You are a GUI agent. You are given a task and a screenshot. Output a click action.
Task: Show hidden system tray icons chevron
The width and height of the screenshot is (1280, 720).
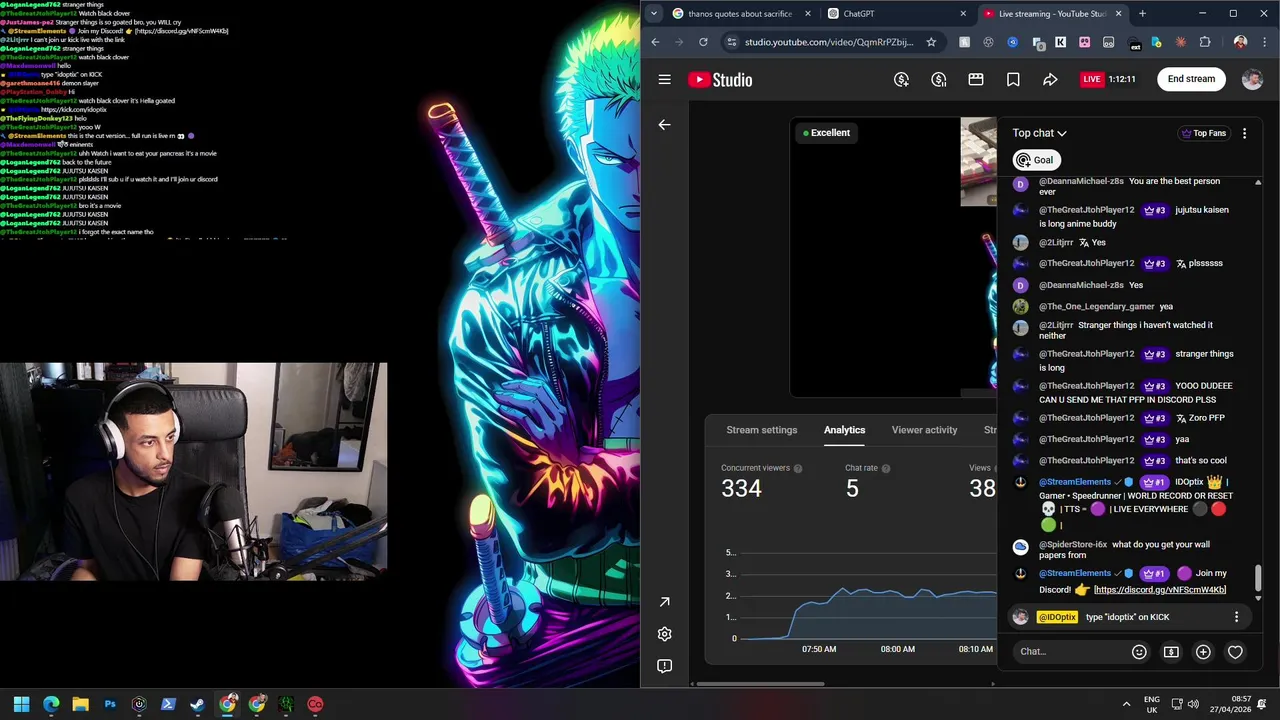click(x=1127, y=704)
